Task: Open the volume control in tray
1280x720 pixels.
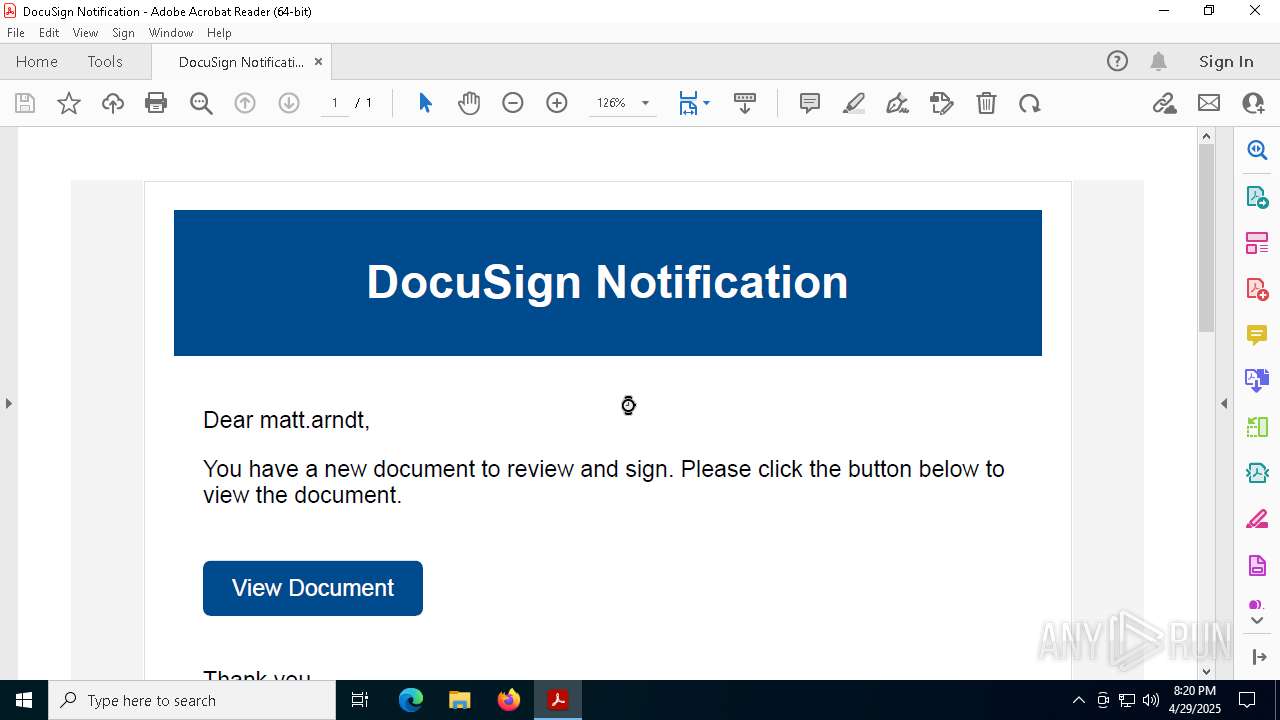Action: [1151, 700]
